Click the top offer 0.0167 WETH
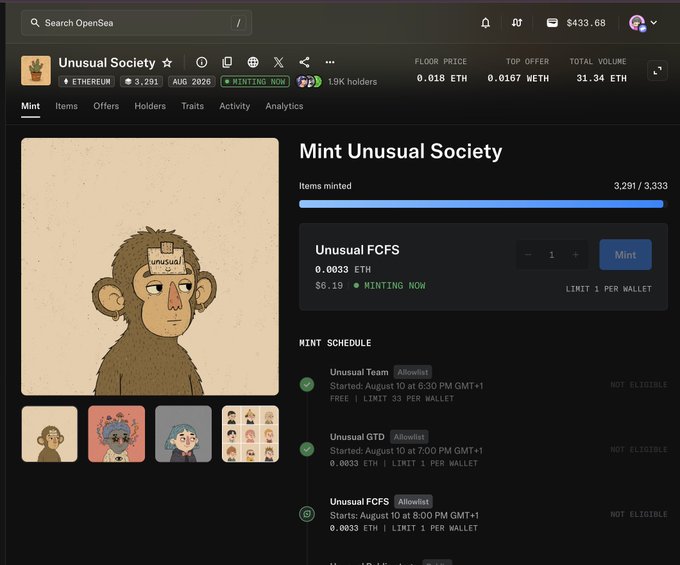 [518, 78]
